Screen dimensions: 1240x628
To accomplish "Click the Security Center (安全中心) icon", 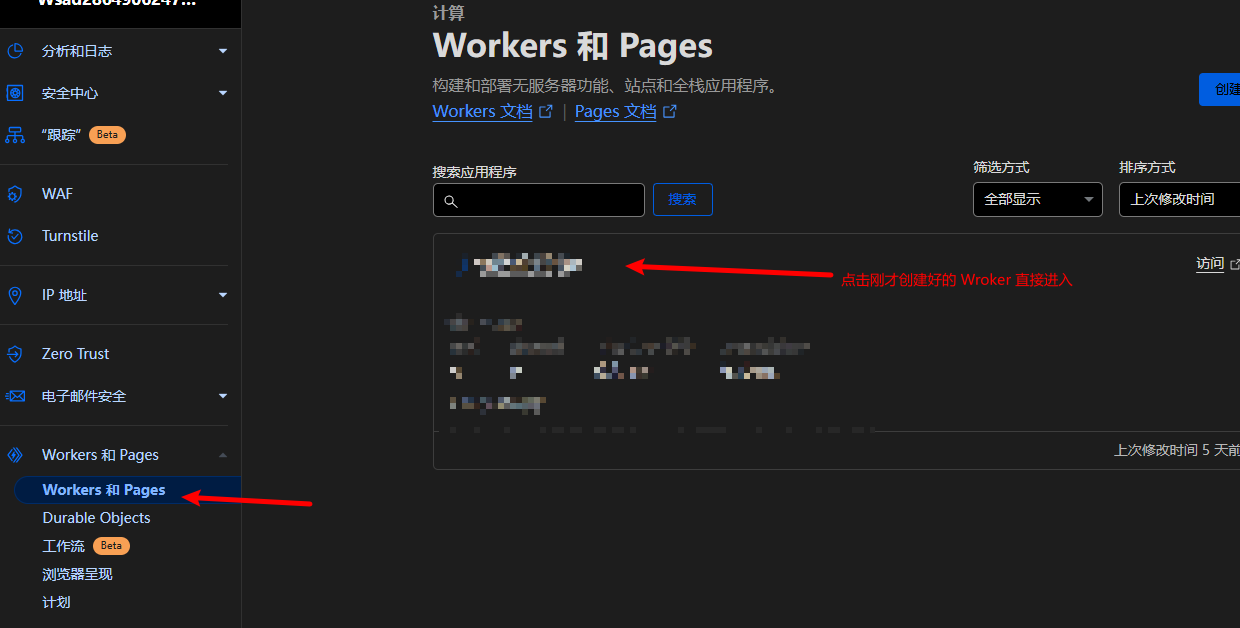I will point(15,93).
